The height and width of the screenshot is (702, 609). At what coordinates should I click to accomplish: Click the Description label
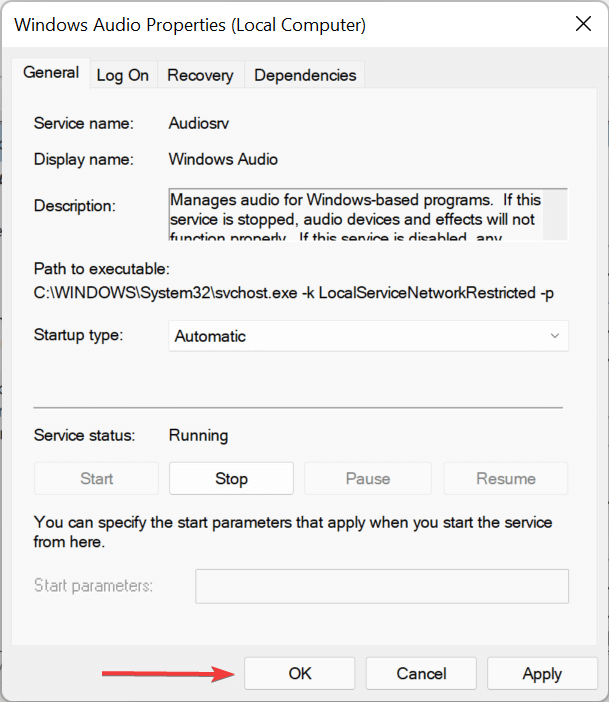[74, 206]
